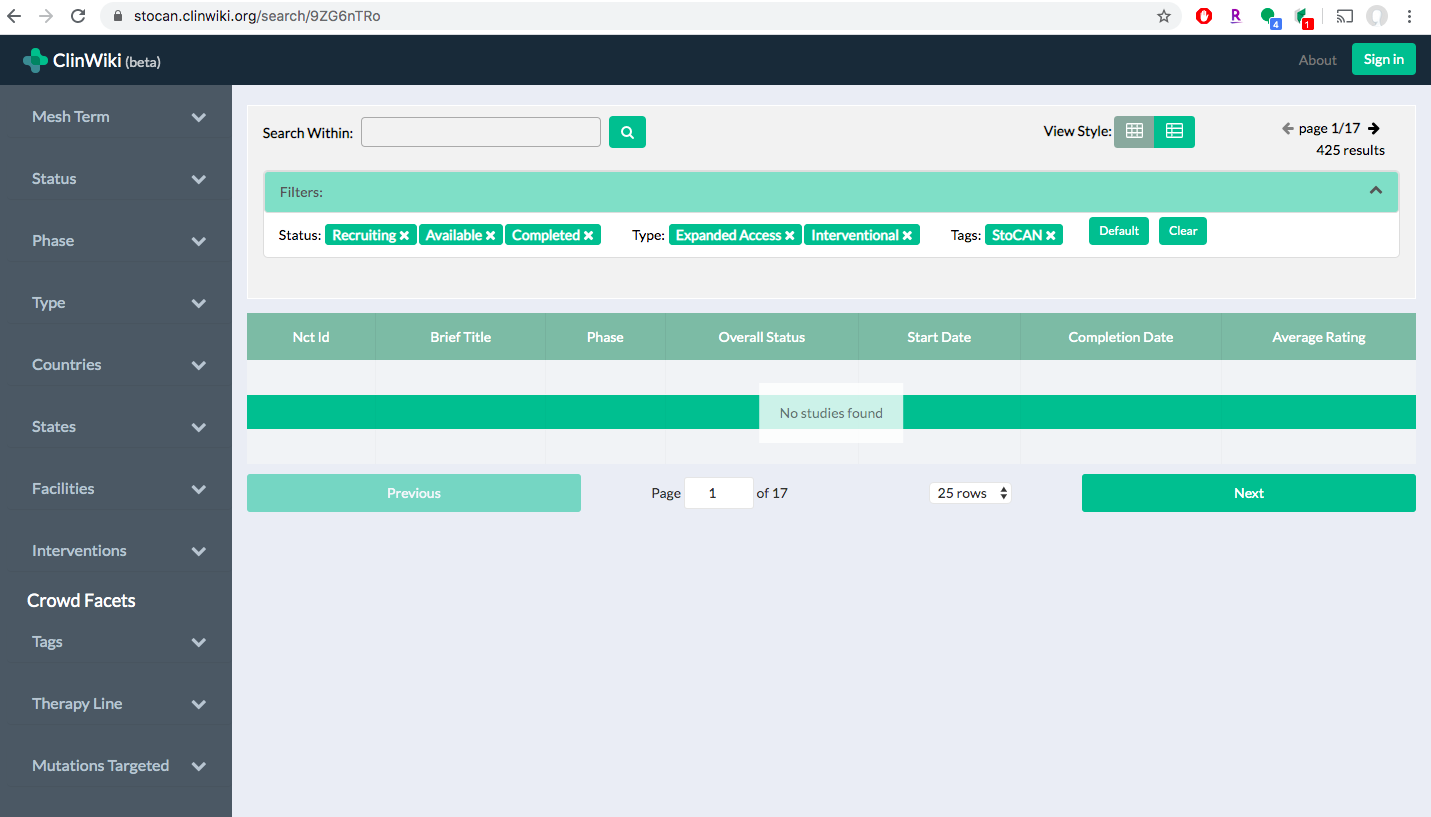1431x817 pixels.
Task: Switch to the table list view icon
Action: pyautogui.click(x=1174, y=131)
